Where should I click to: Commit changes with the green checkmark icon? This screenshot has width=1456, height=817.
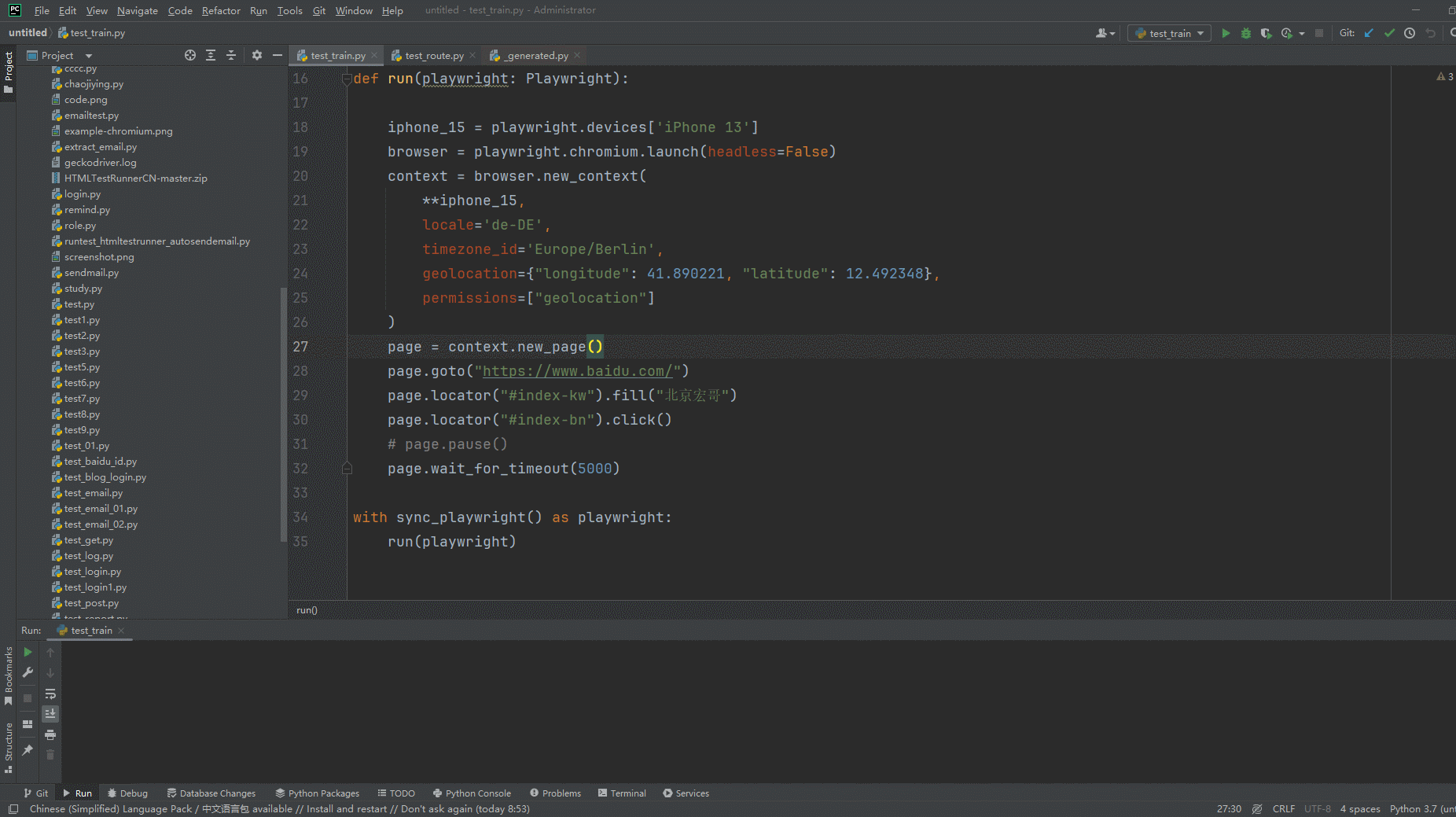(x=1389, y=33)
